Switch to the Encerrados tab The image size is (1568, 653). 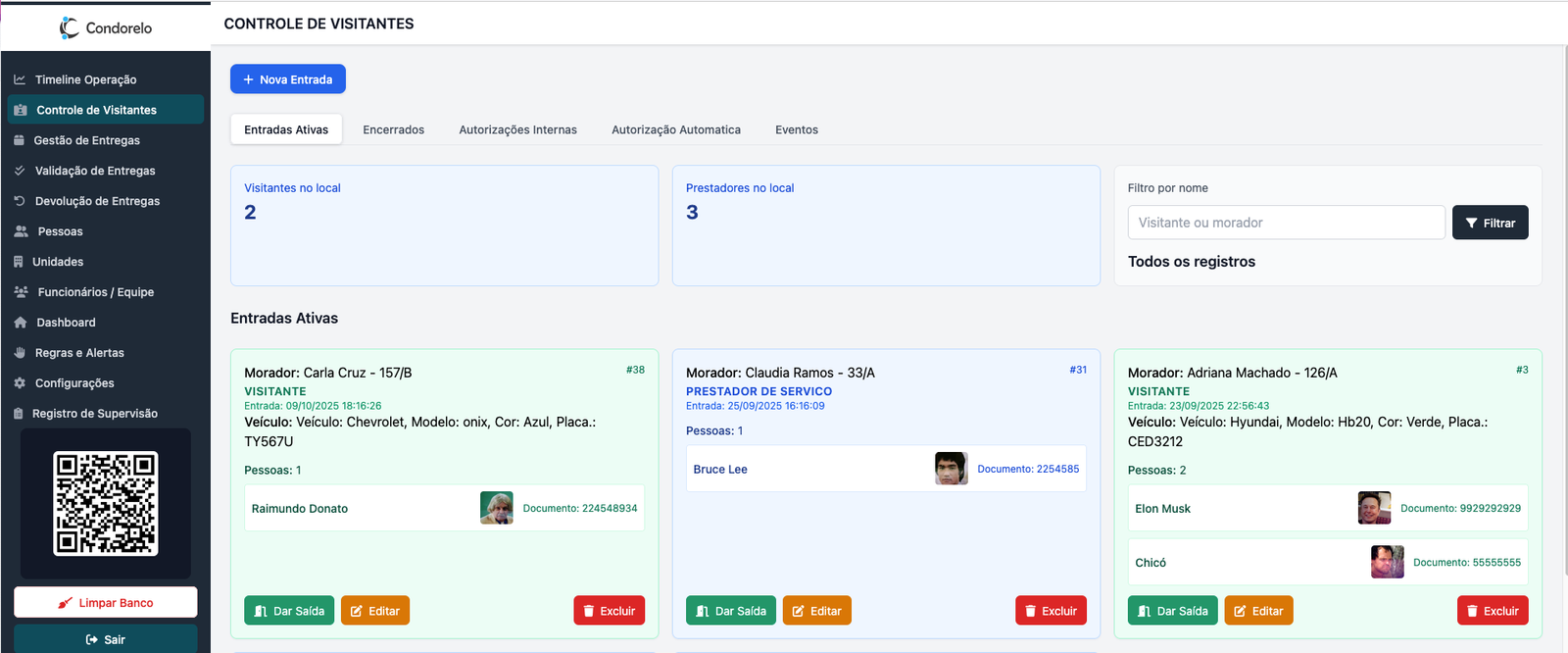pyautogui.click(x=393, y=129)
